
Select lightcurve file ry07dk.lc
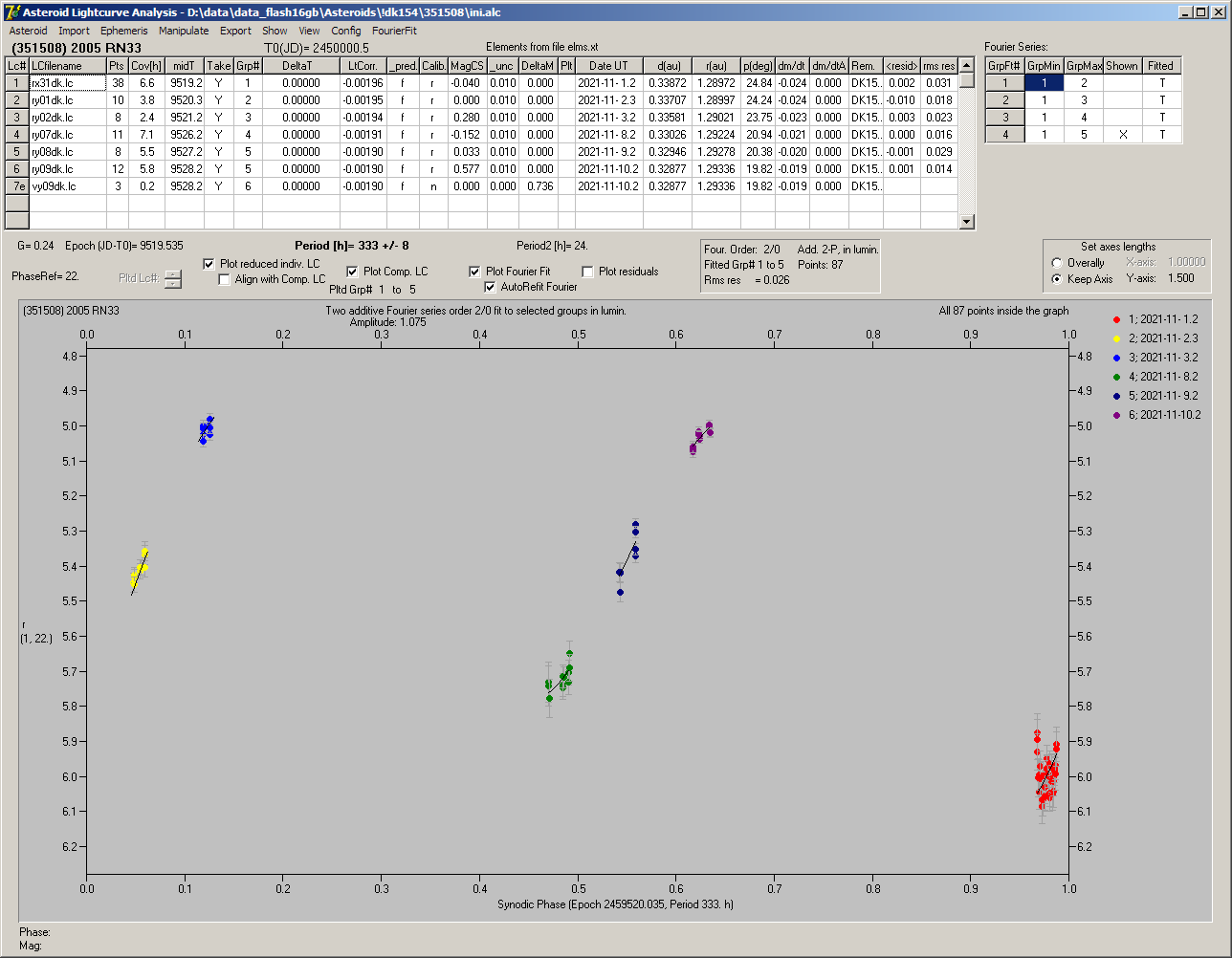67,135
